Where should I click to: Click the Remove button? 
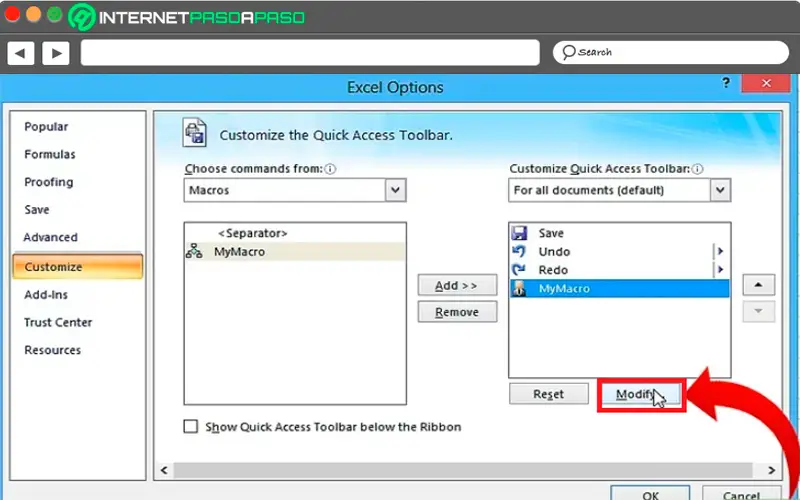click(457, 312)
